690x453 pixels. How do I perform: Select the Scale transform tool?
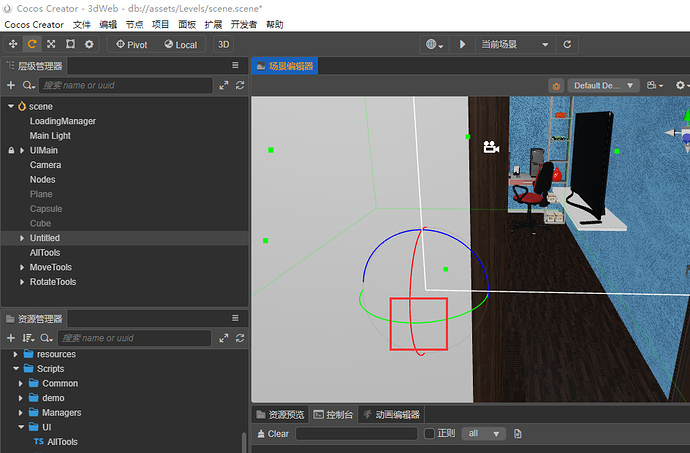click(x=51, y=44)
